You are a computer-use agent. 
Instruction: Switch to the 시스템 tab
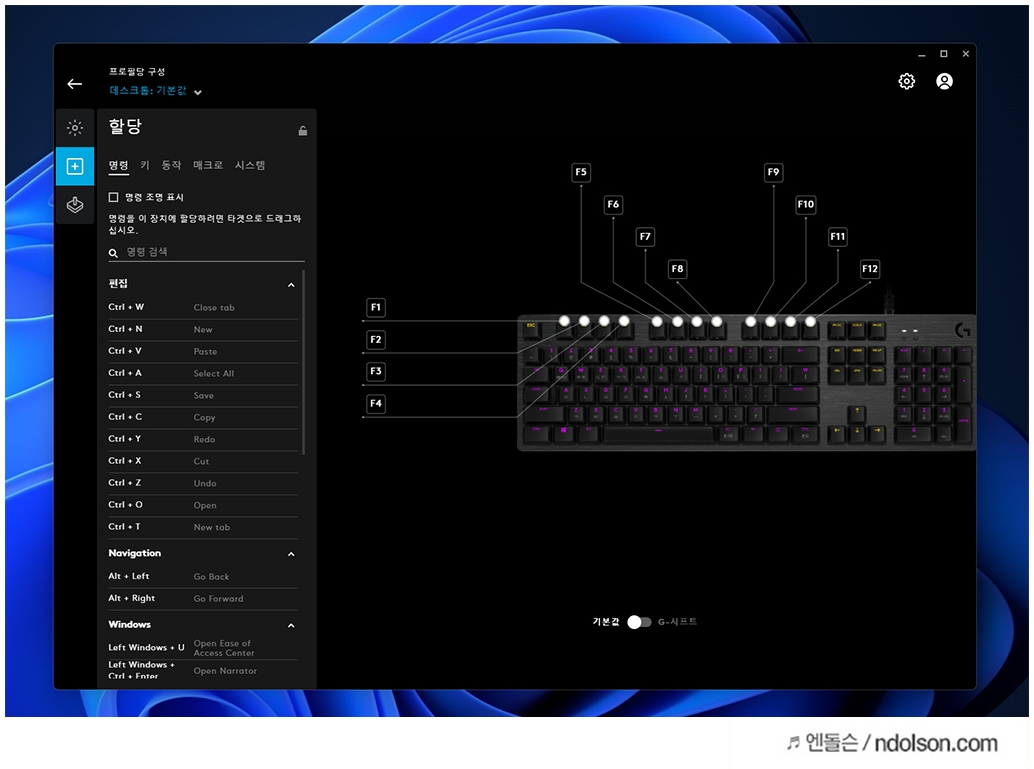[250, 166]
